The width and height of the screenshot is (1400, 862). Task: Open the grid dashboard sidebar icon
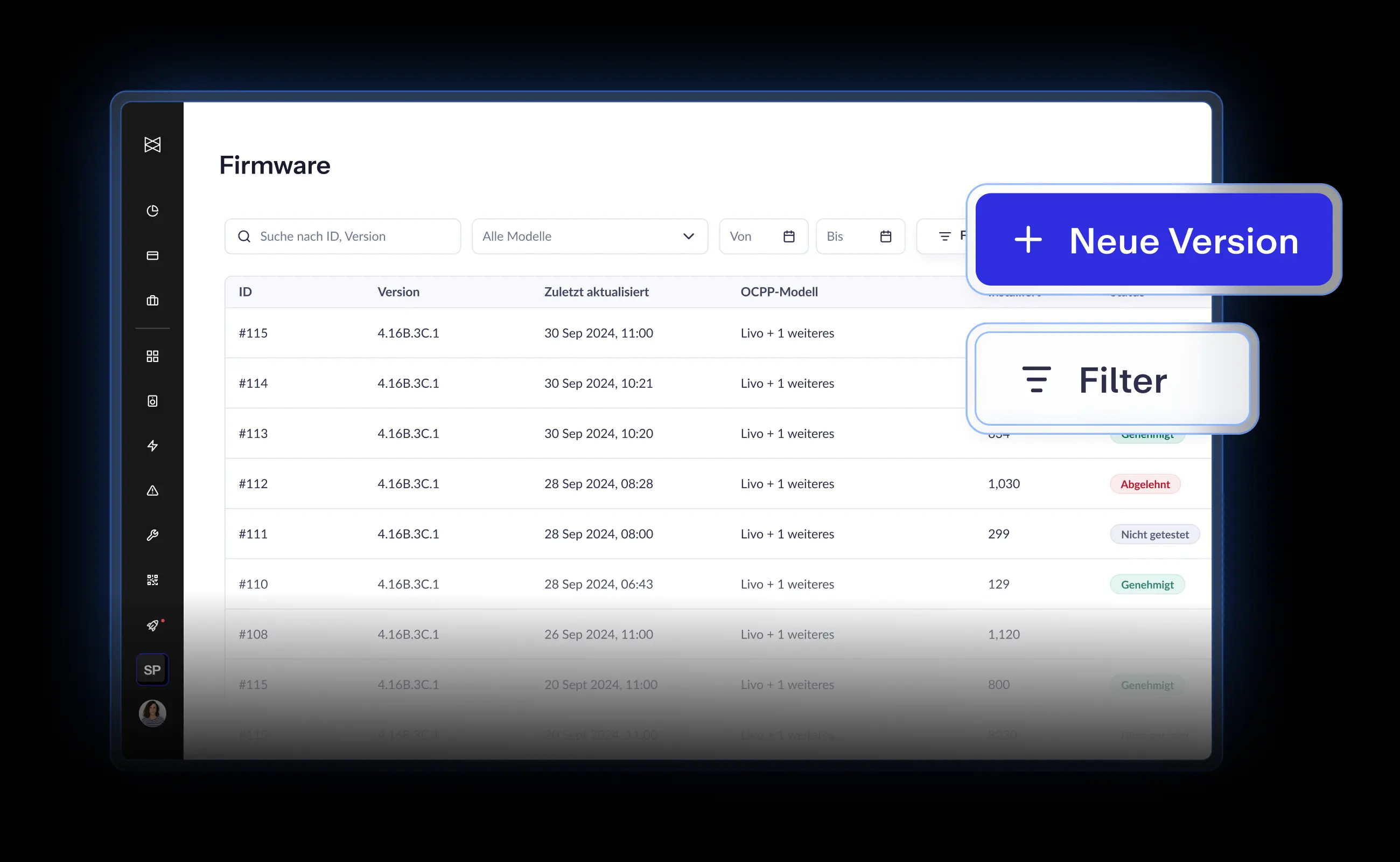tap(152, 356)
